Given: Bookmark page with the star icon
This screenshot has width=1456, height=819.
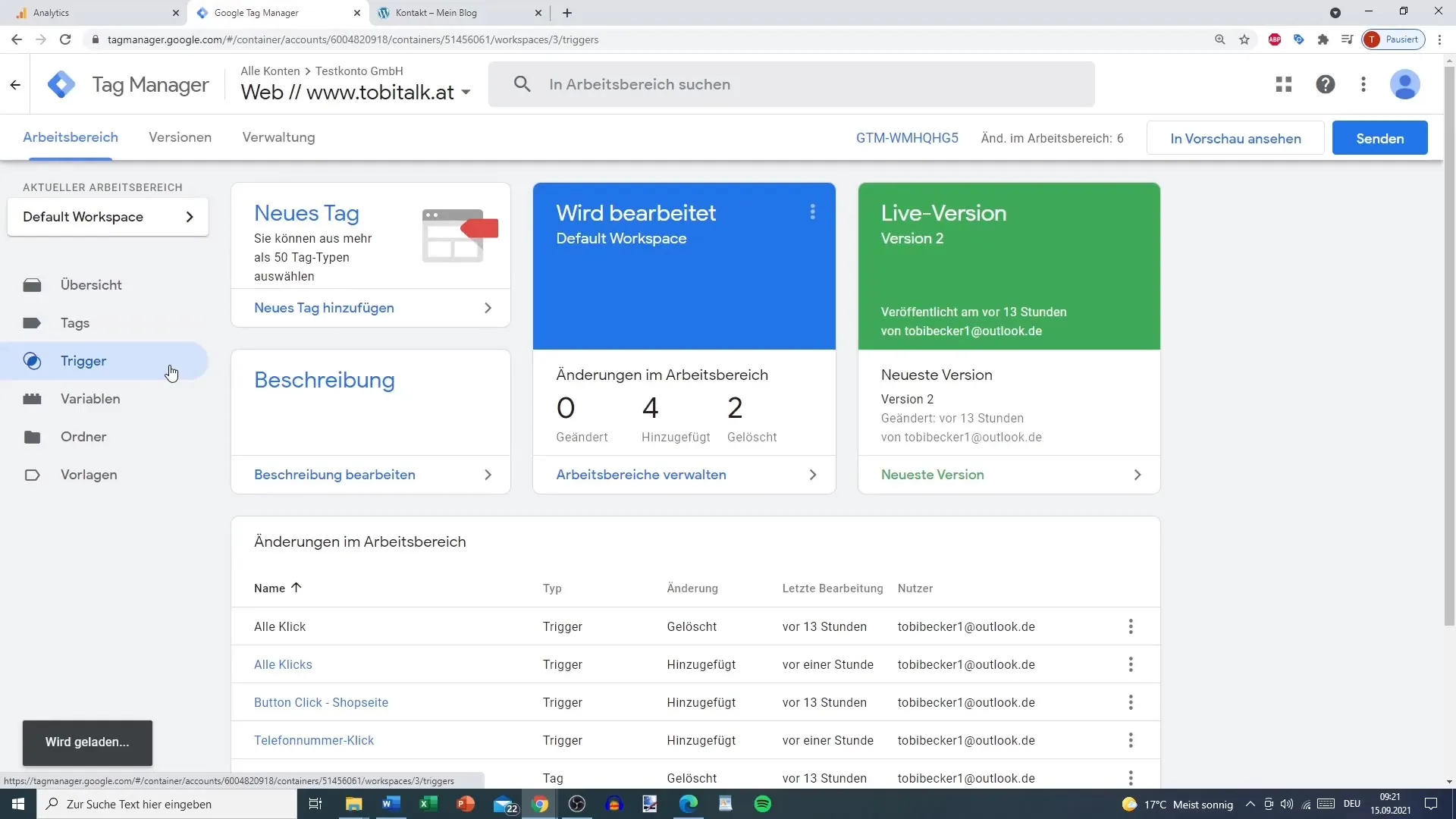Looking at the screenshot, I should click(x=1244, y=39).
